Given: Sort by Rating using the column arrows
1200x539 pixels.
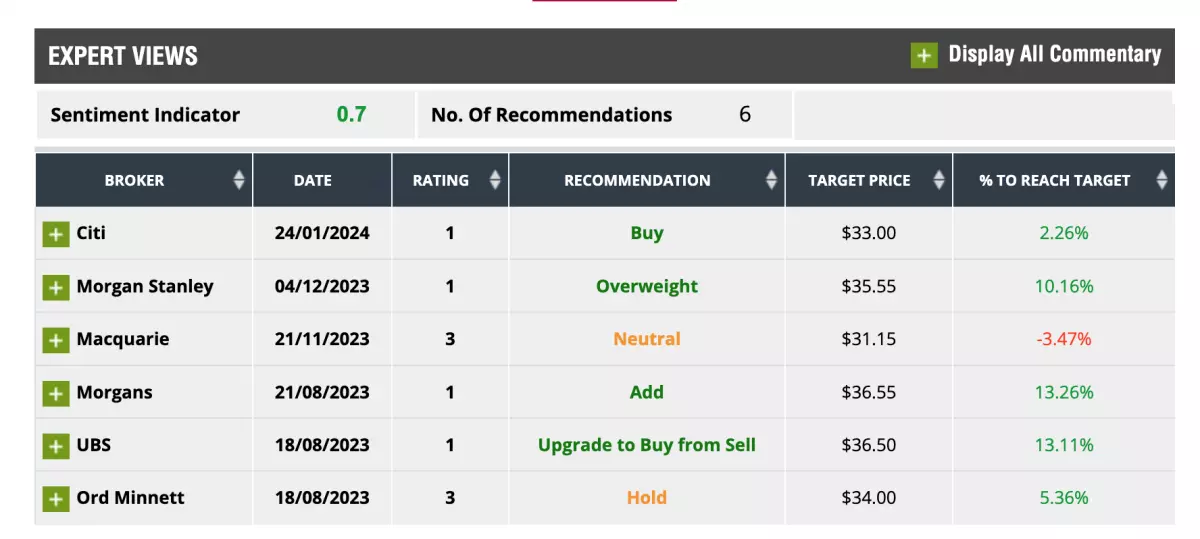Looking at the screenshot, I should 495,180.
